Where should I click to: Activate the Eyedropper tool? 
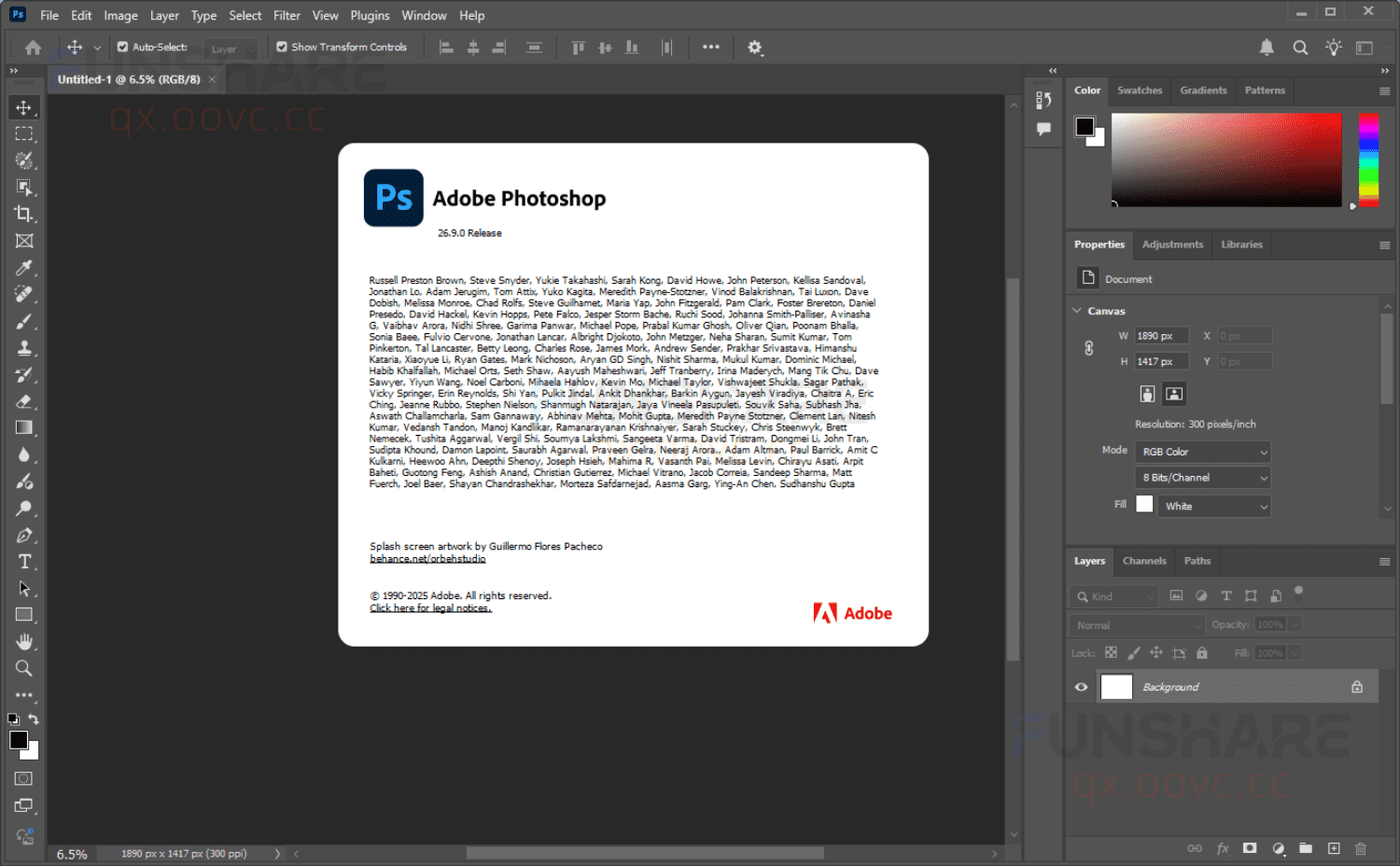click(24, 268)
